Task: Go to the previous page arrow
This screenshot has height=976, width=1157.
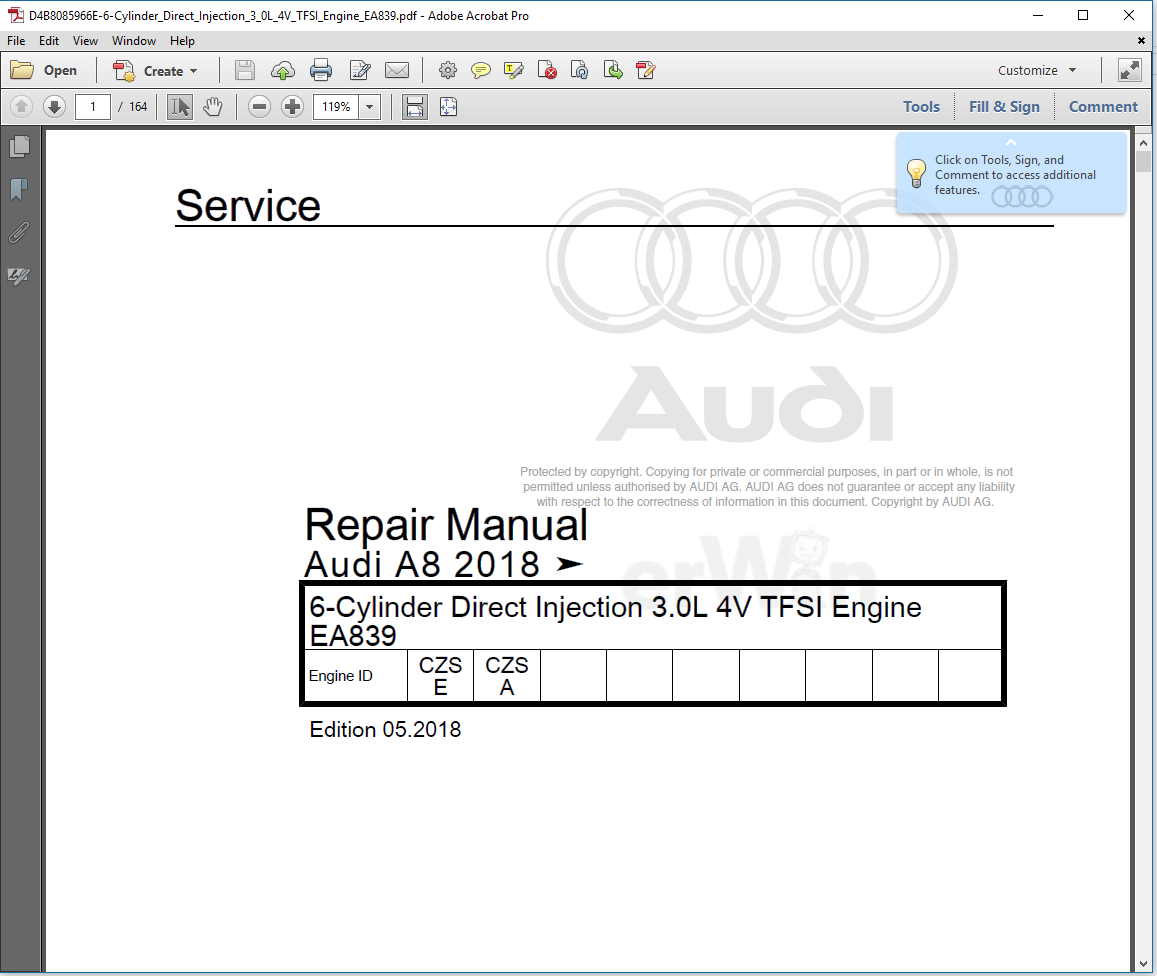Action: click(x=21, y=107)
